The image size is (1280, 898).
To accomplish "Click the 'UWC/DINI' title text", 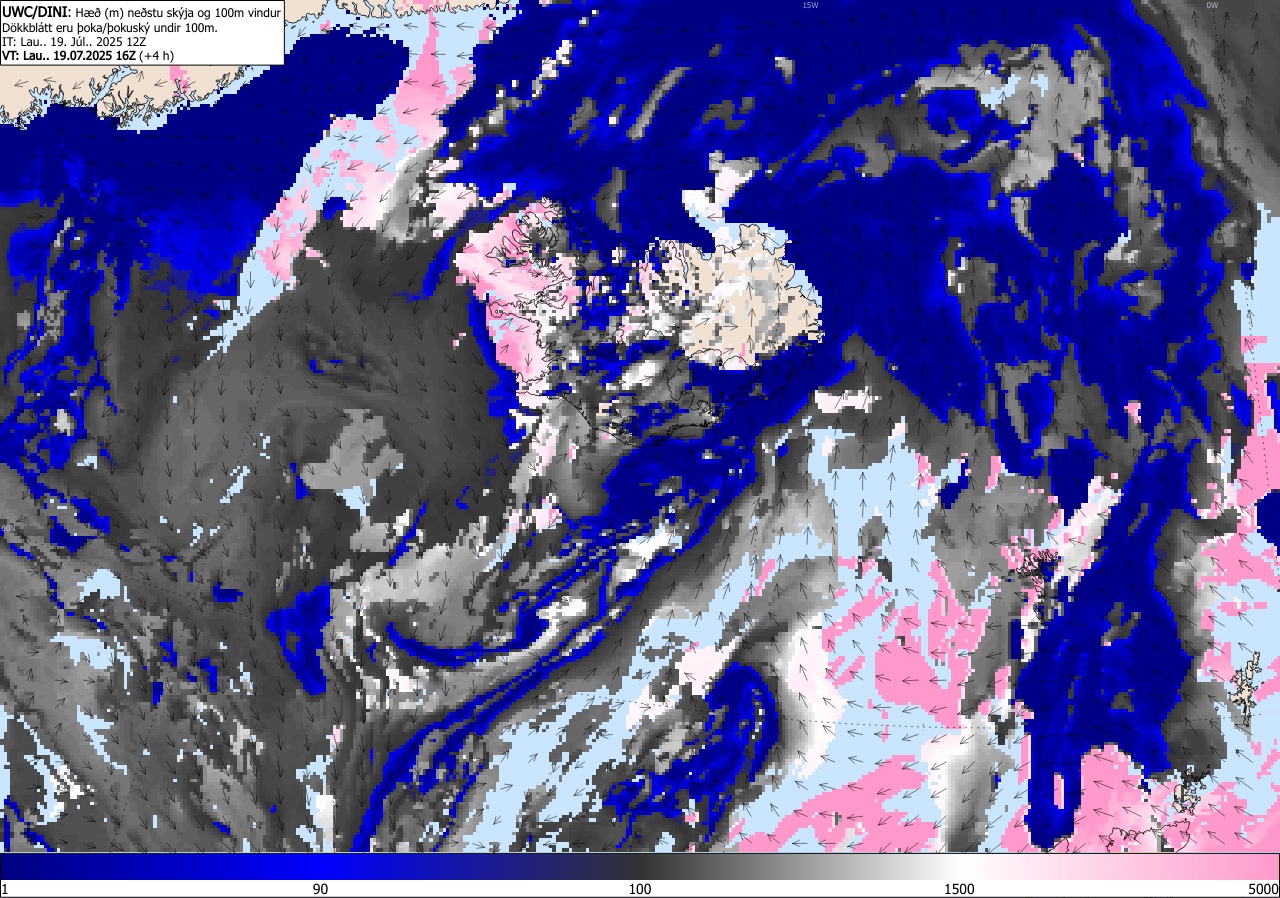I will 34,11.
